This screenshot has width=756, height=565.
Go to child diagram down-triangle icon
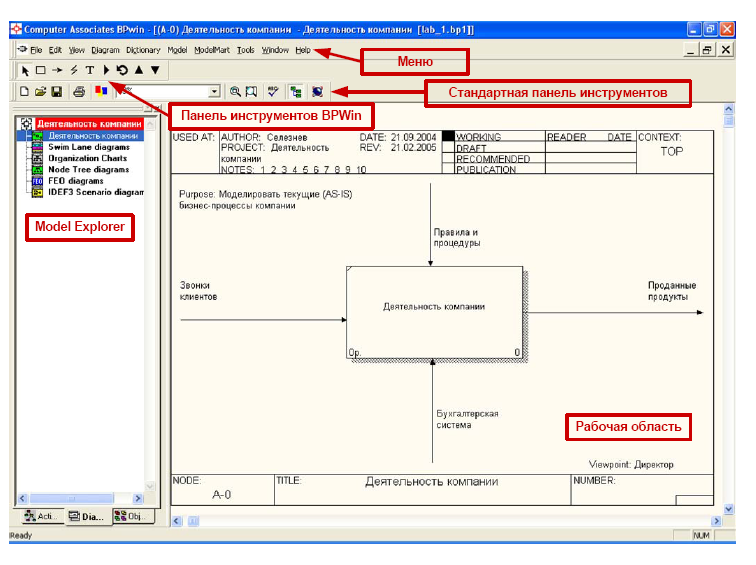(x=155, y=70)
